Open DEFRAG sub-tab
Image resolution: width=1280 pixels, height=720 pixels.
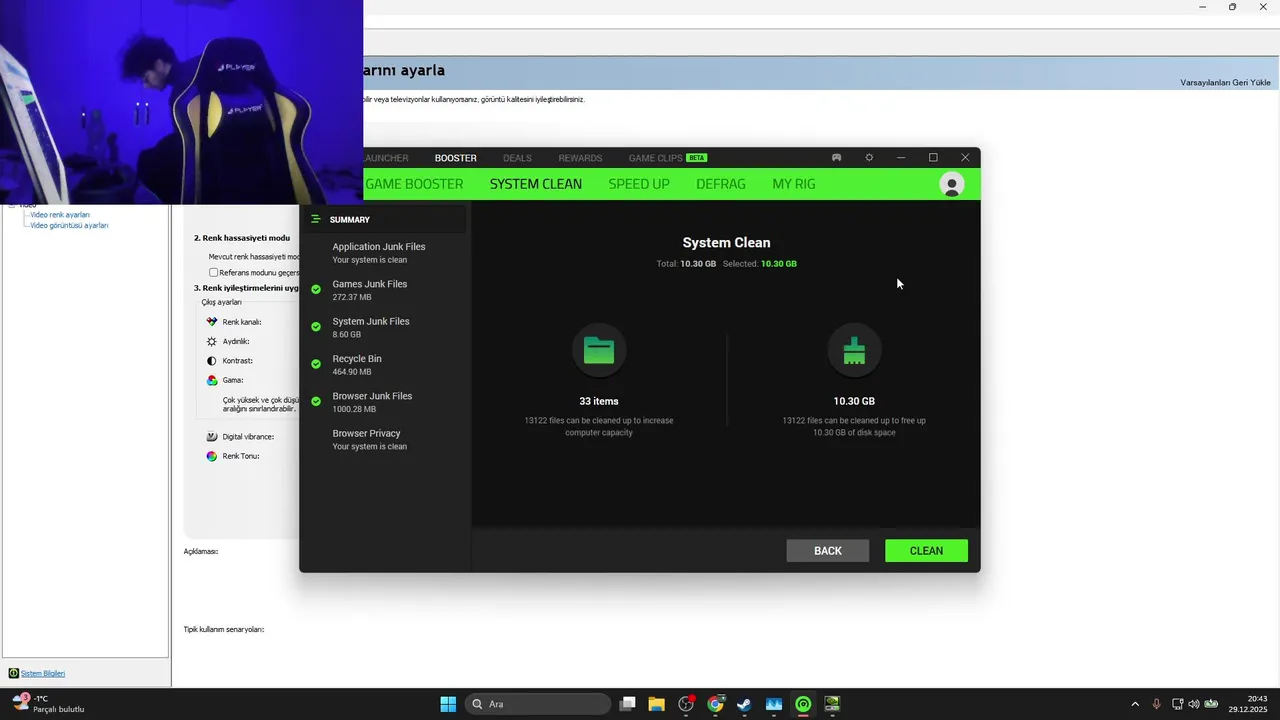click(x=721, y=184)
